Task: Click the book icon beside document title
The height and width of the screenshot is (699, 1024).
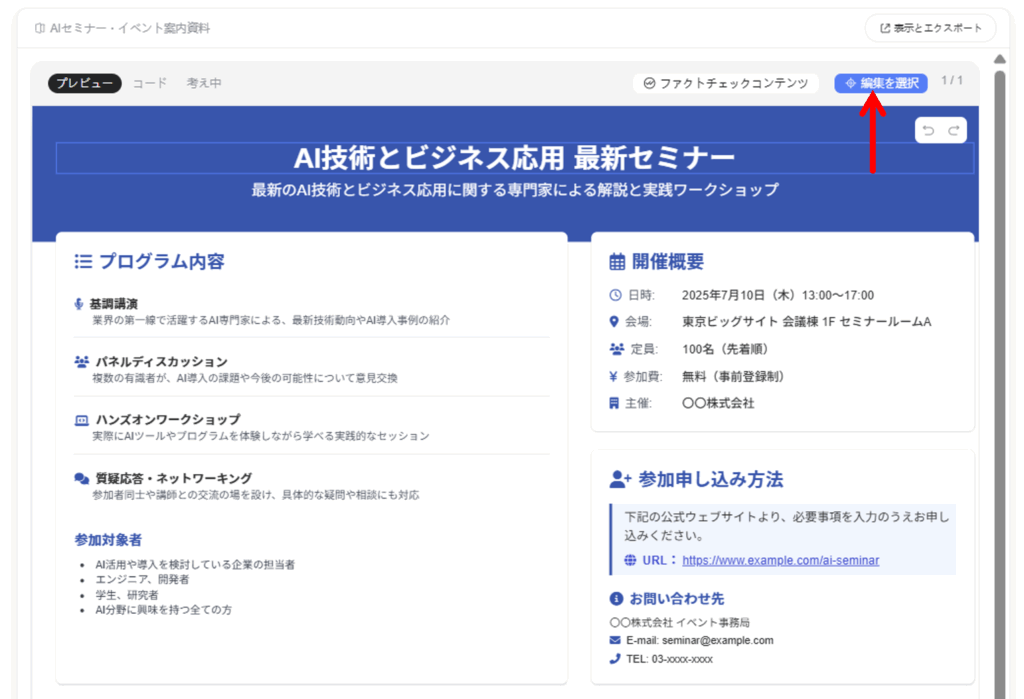Action: tap(39, 28)
